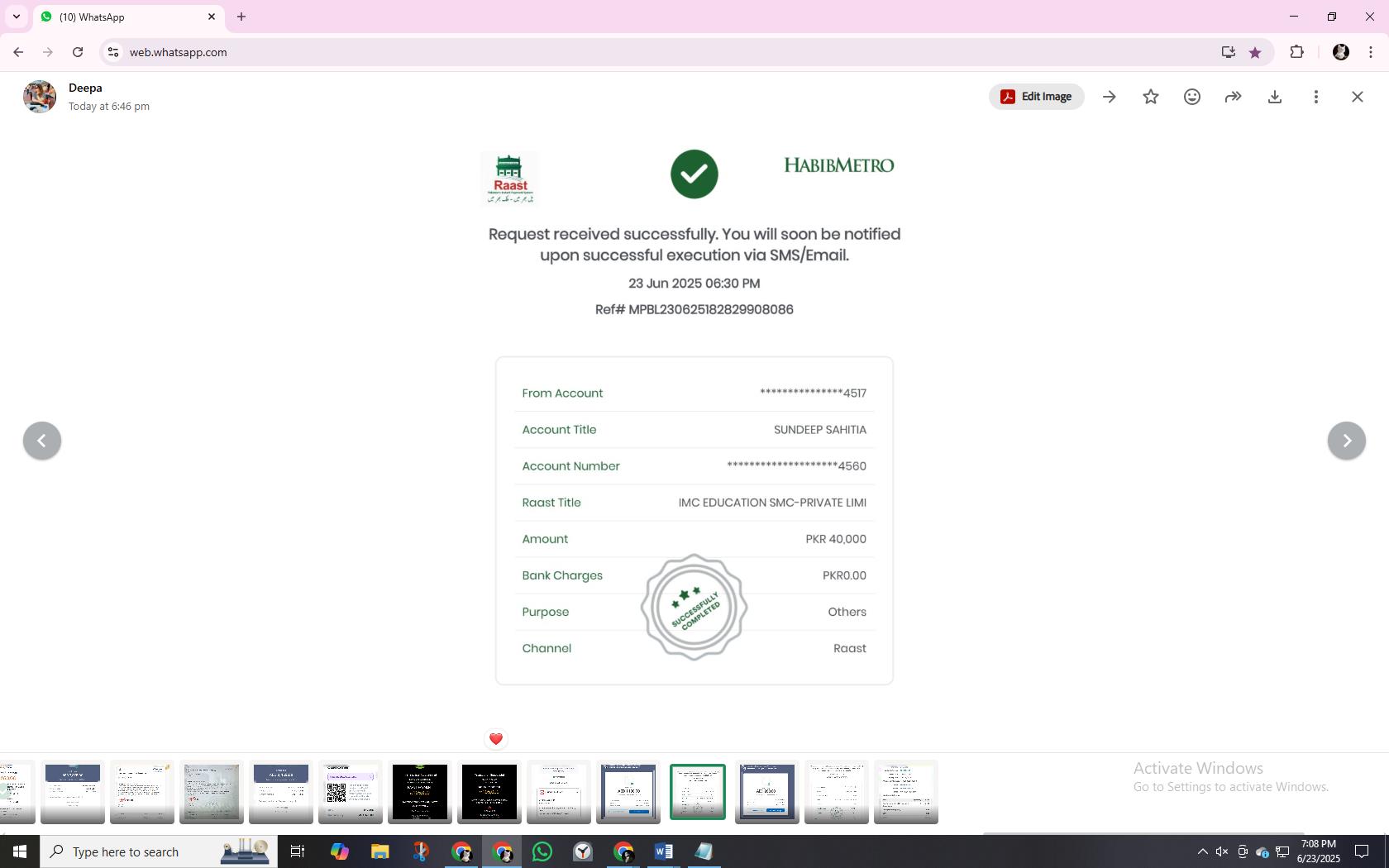
Task: Close the image viewer
Action: pyautogui.click(x=1358, y=97)
